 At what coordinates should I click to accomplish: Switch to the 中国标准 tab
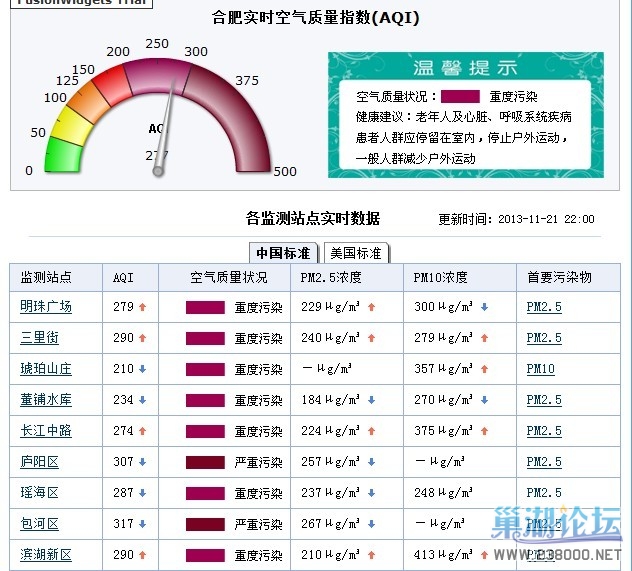(283, 253)
